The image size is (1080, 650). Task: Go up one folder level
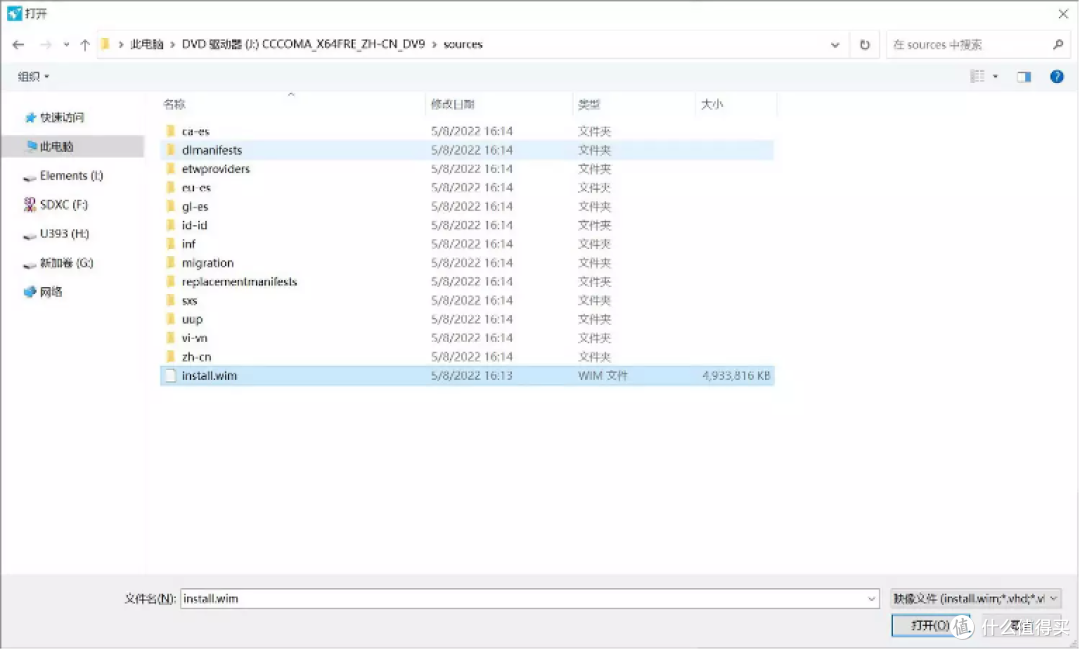tap(85, 45)
